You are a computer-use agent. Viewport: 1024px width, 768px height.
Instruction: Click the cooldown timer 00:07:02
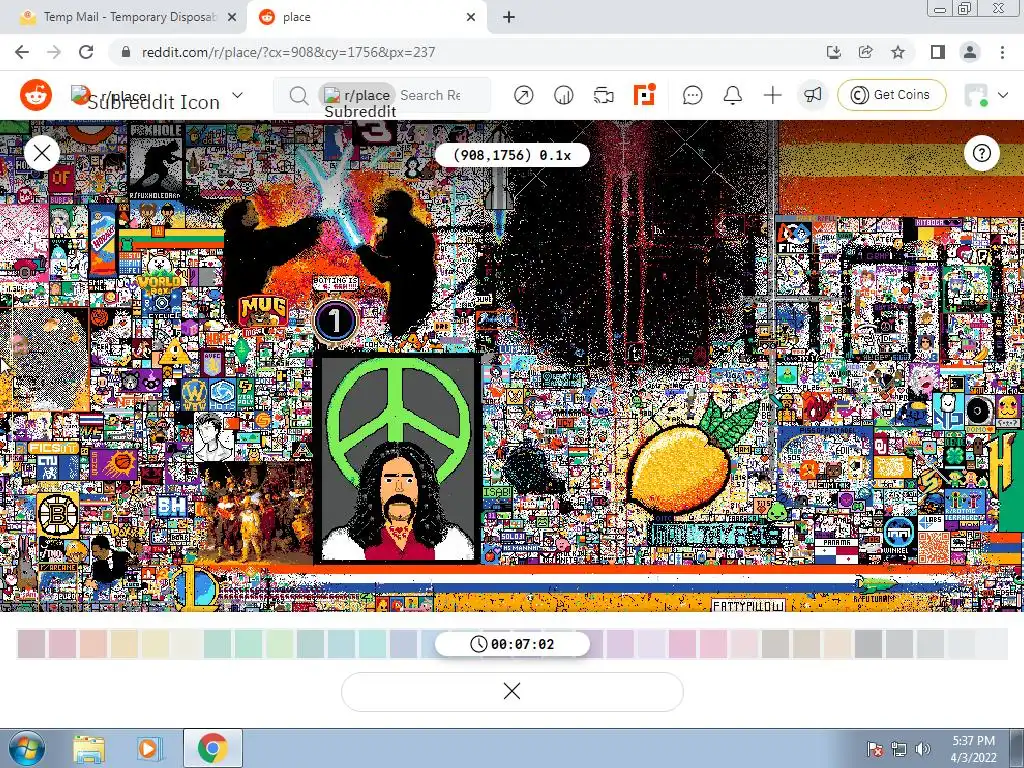point(512,644)
